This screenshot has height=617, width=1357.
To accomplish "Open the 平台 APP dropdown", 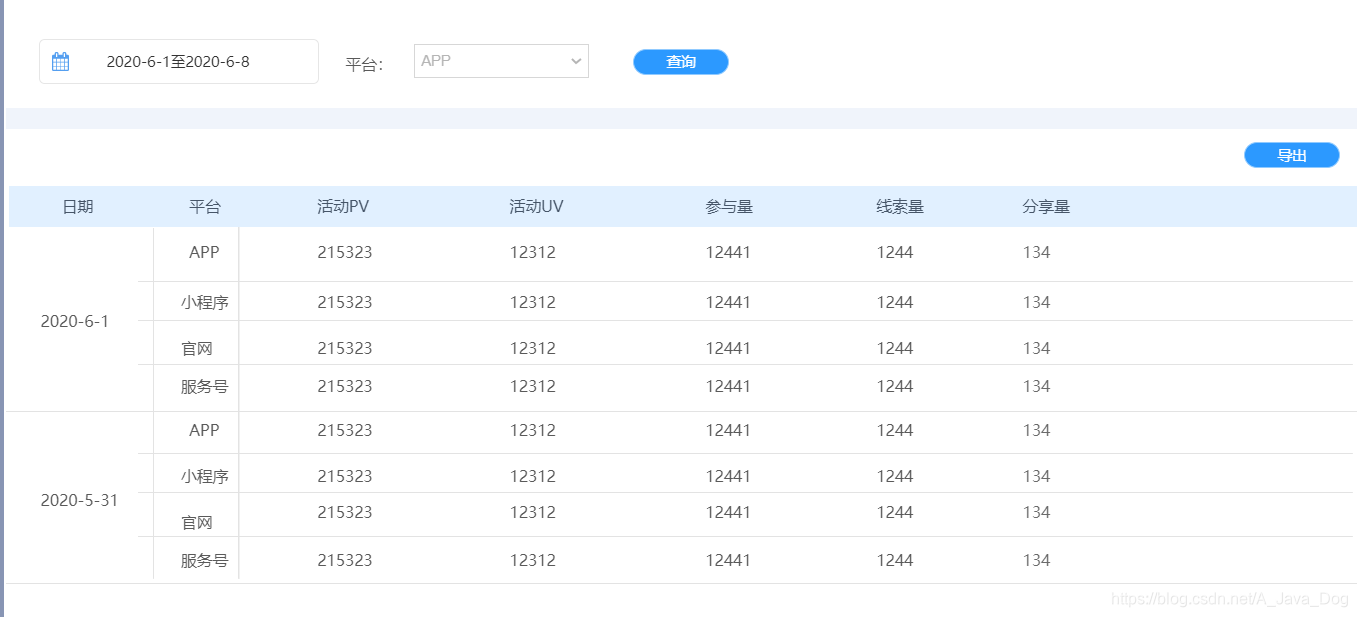I will coord(501,61).
